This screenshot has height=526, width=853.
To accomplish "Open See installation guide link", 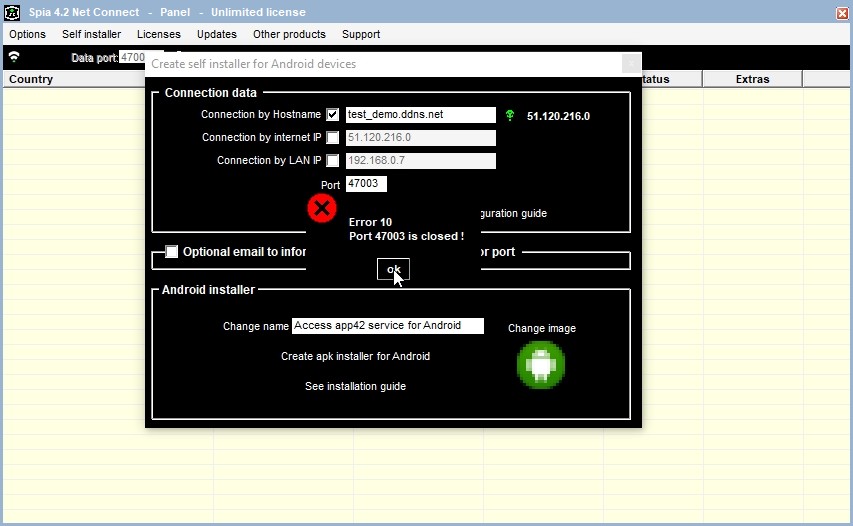I will (x=355, y=386).
